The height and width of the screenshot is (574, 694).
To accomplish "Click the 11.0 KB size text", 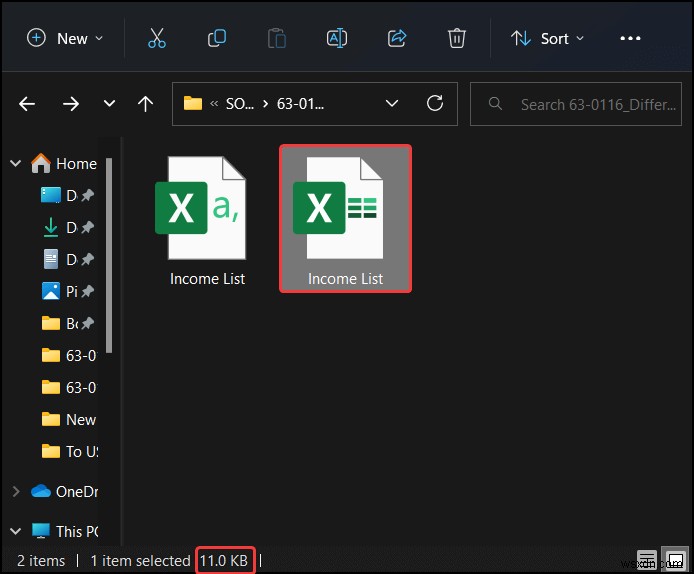I will click(x=224, y=561).
